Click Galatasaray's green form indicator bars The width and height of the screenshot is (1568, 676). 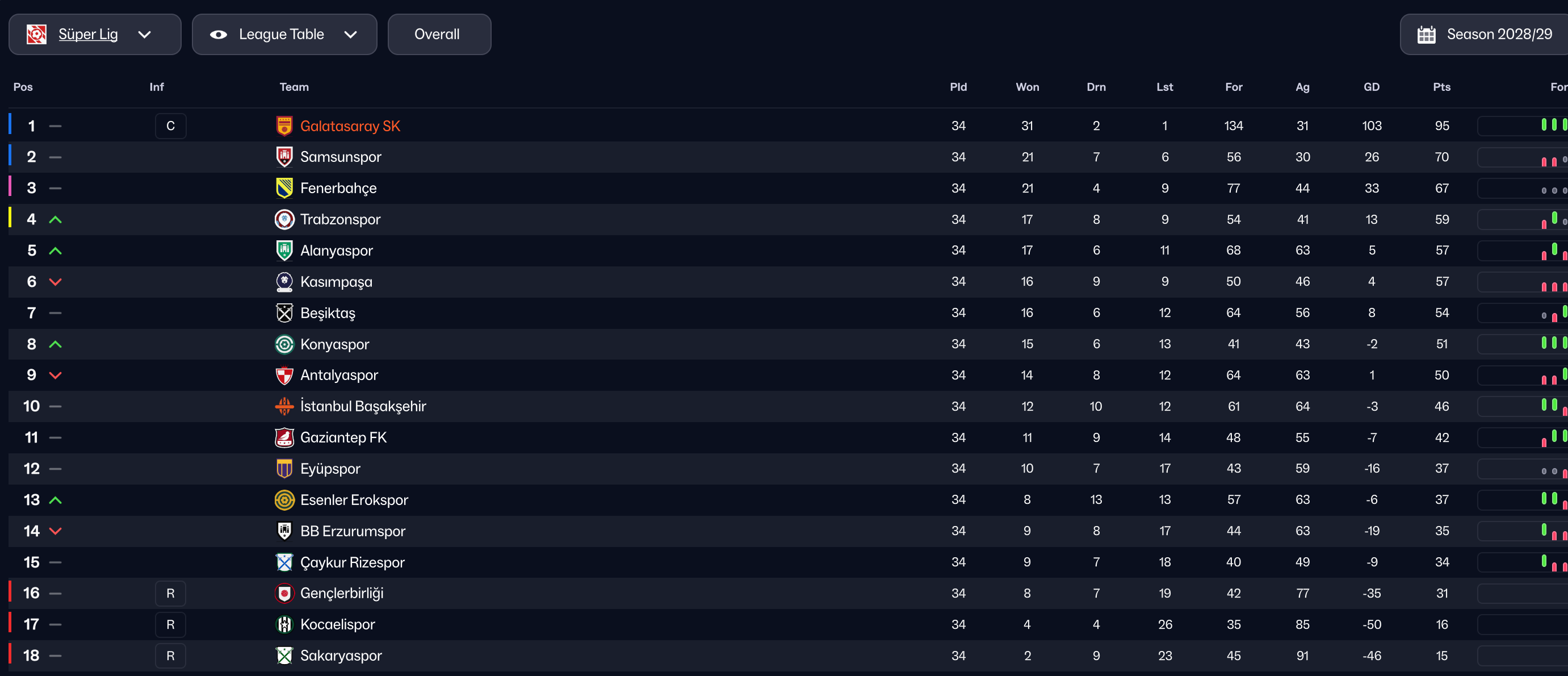coord(1553,125)
